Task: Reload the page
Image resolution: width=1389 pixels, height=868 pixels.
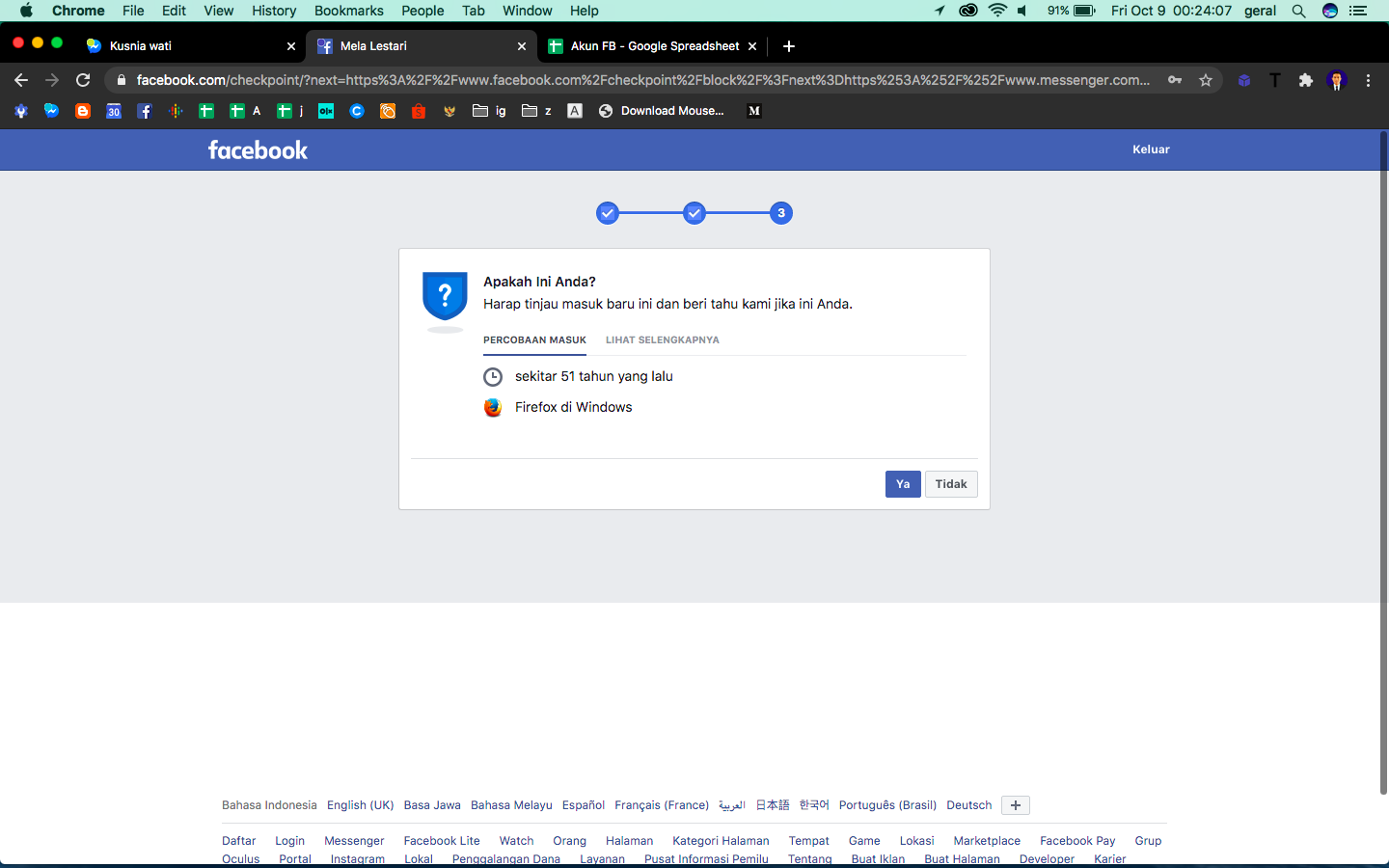Action: [83, 80]
